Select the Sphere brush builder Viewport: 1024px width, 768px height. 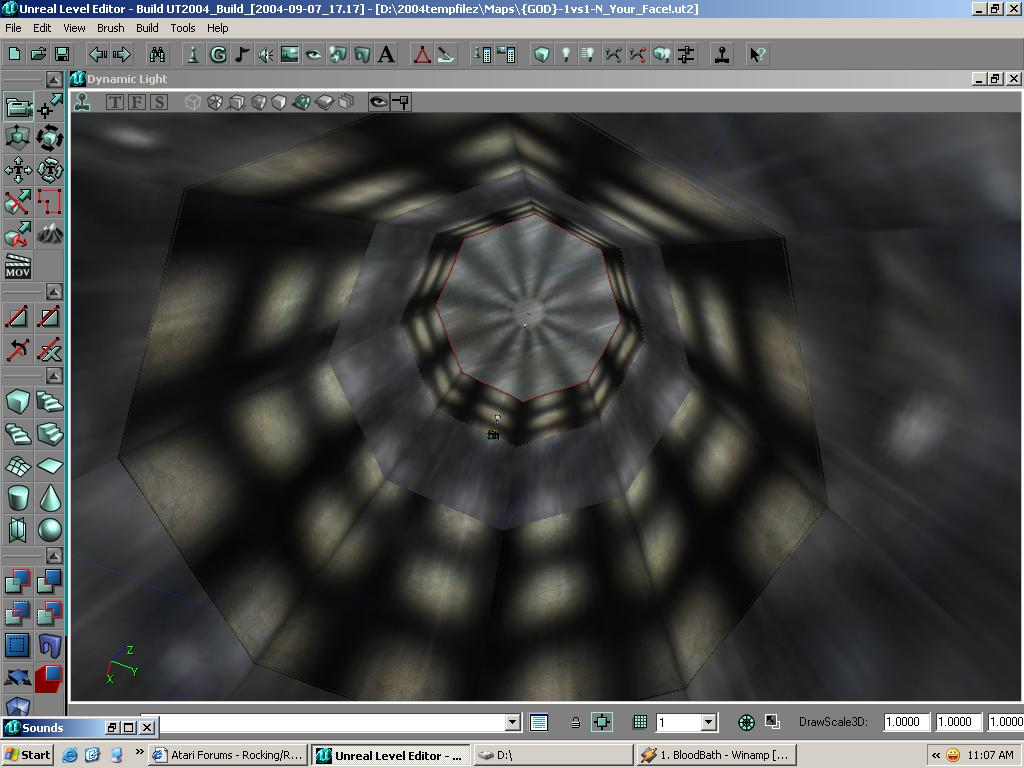tap(49, 529)
